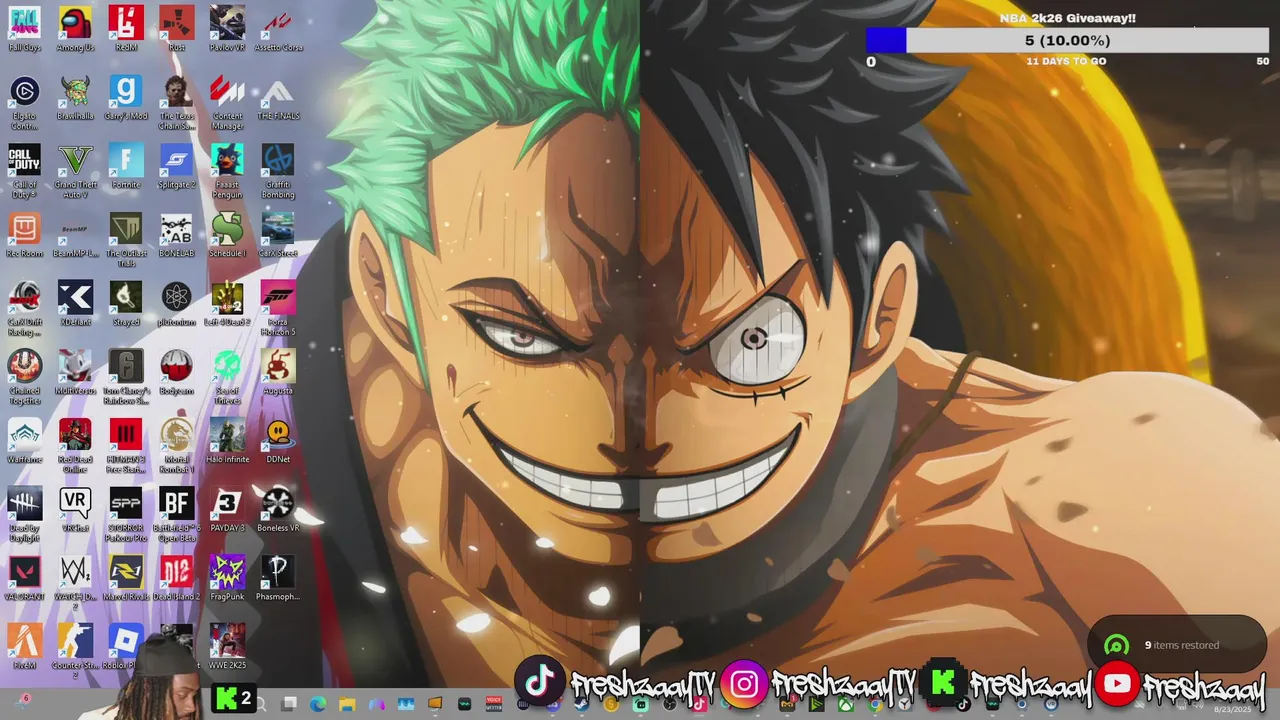Select the FragPunk desktop icon
The width and height of the screenshot is (1280, 720).
click(227, 577)
